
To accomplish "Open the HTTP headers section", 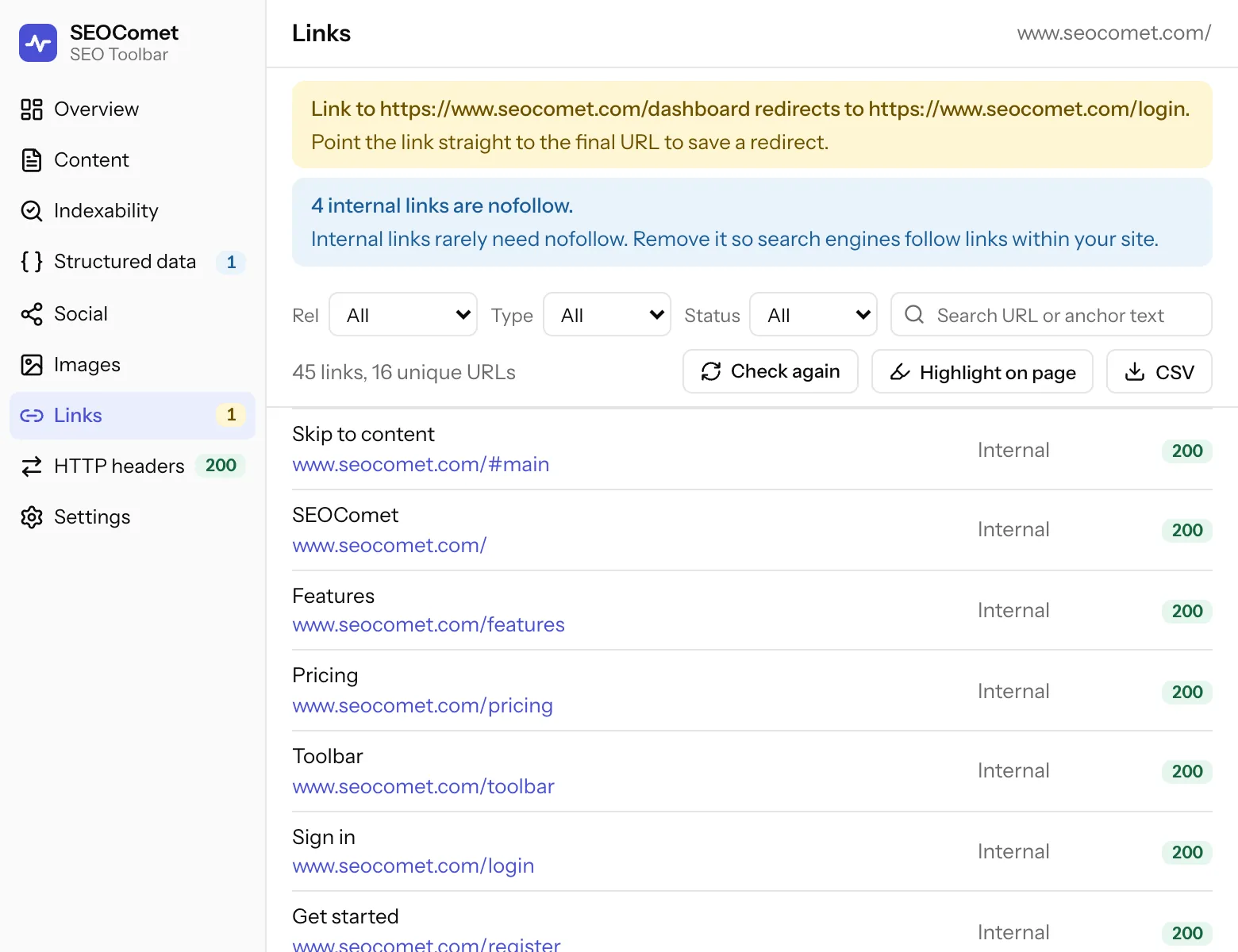I will [x=133, y=466].
